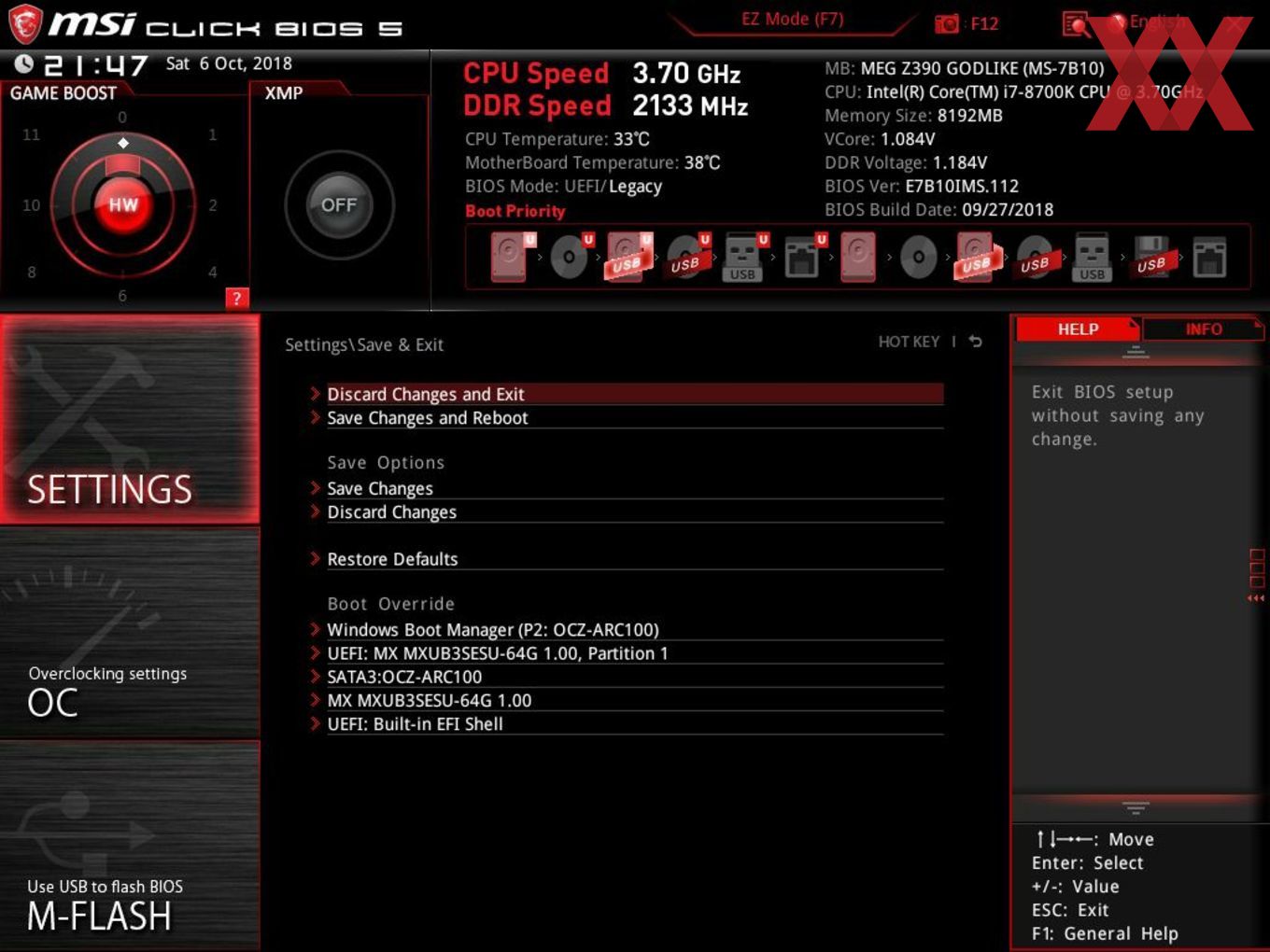Click the DDR Speed 2133 MHz value
Viewport: 1270px width, 952px height.
[690, 105]
